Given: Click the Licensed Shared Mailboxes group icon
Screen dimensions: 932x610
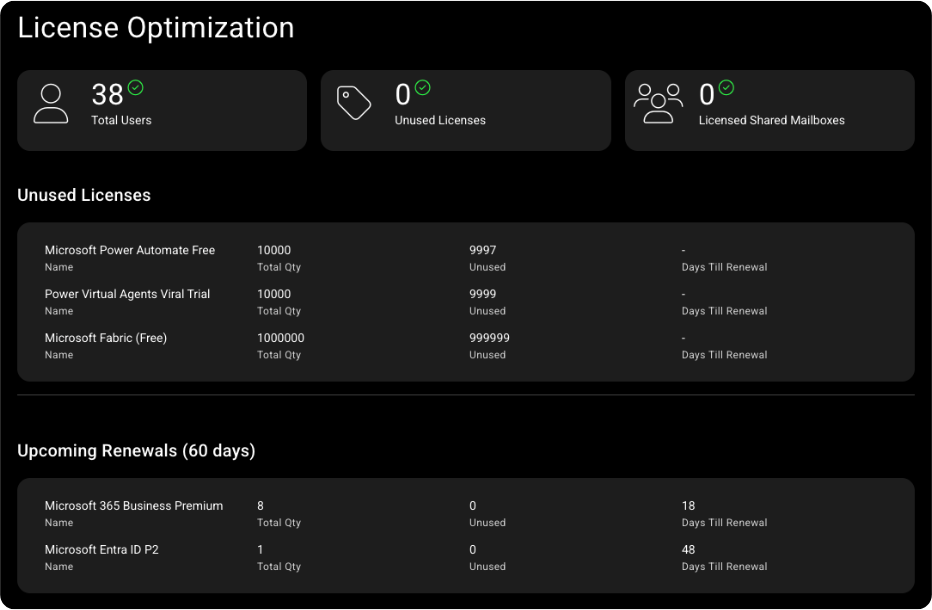Looking at the screenshot, I should (658, 103).
